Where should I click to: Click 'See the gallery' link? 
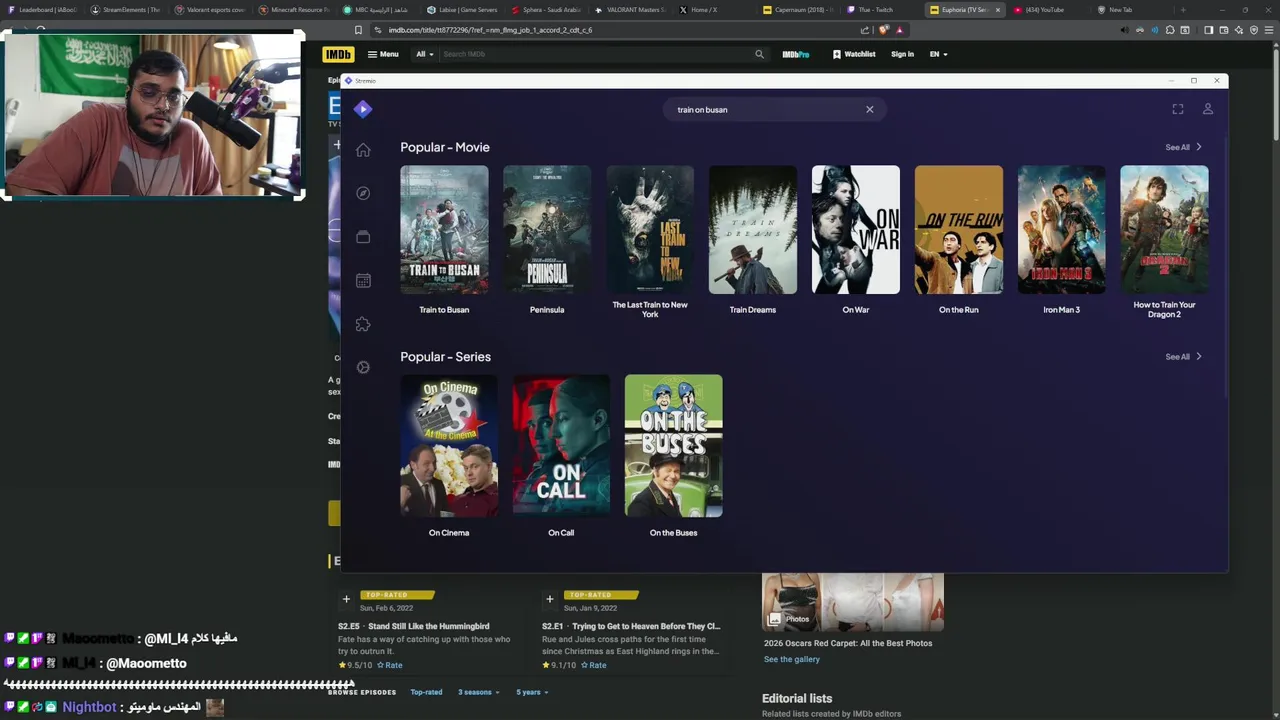click(792, 659)
